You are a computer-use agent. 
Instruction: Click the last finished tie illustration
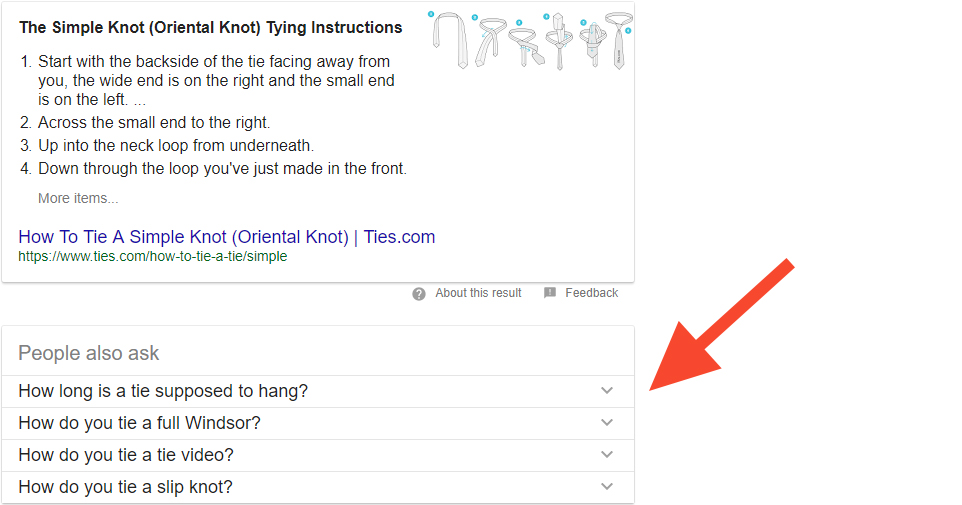619,40
